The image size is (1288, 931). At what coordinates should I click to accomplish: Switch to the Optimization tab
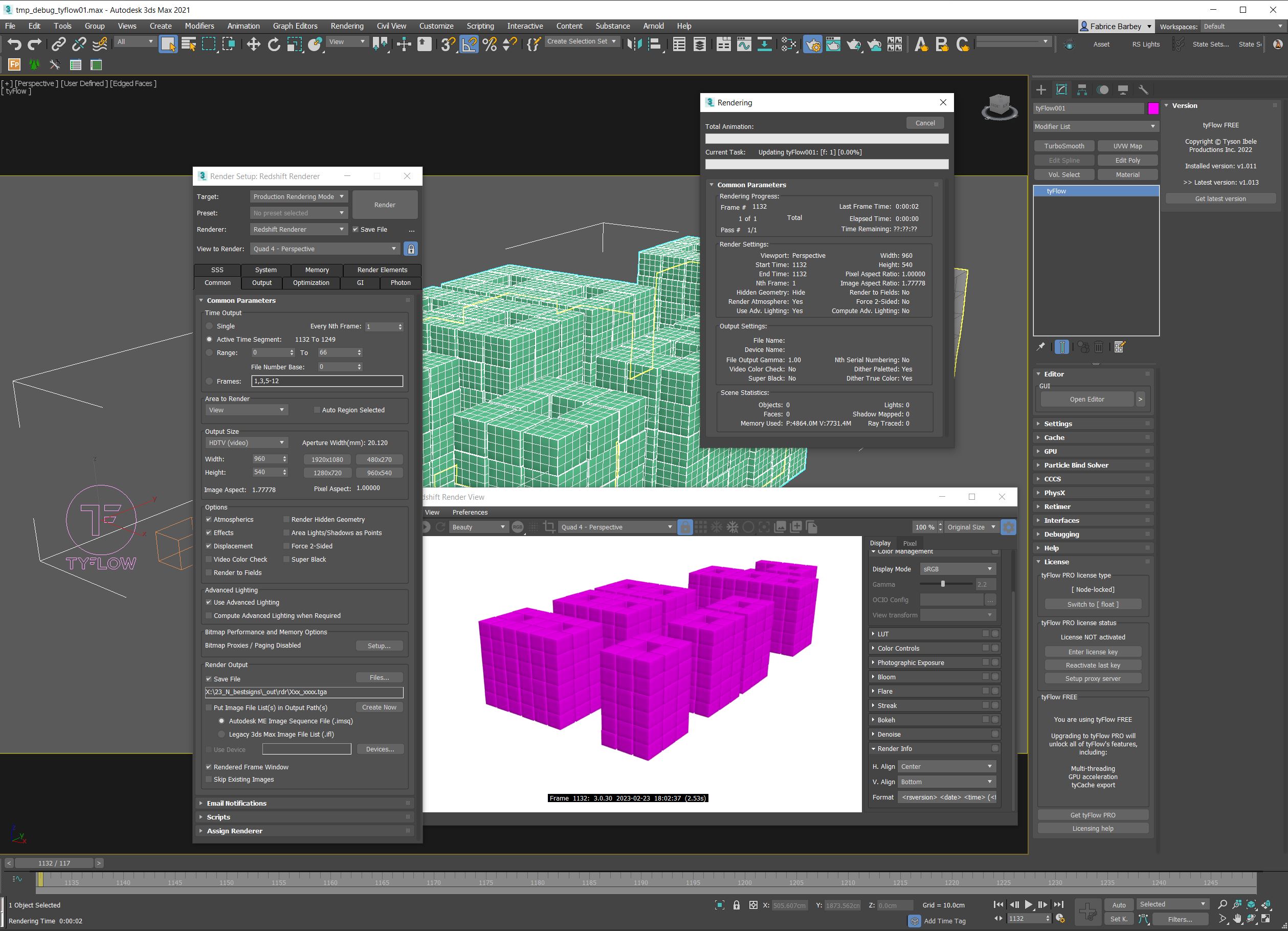click(310, 283)
